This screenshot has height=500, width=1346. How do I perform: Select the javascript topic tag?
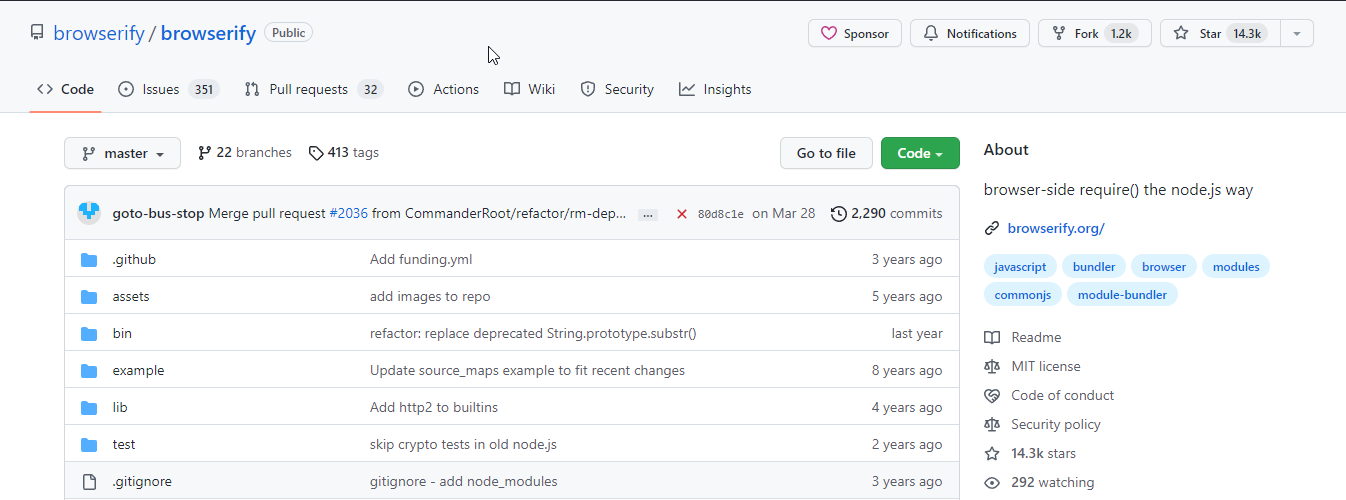click(1020, 267)
